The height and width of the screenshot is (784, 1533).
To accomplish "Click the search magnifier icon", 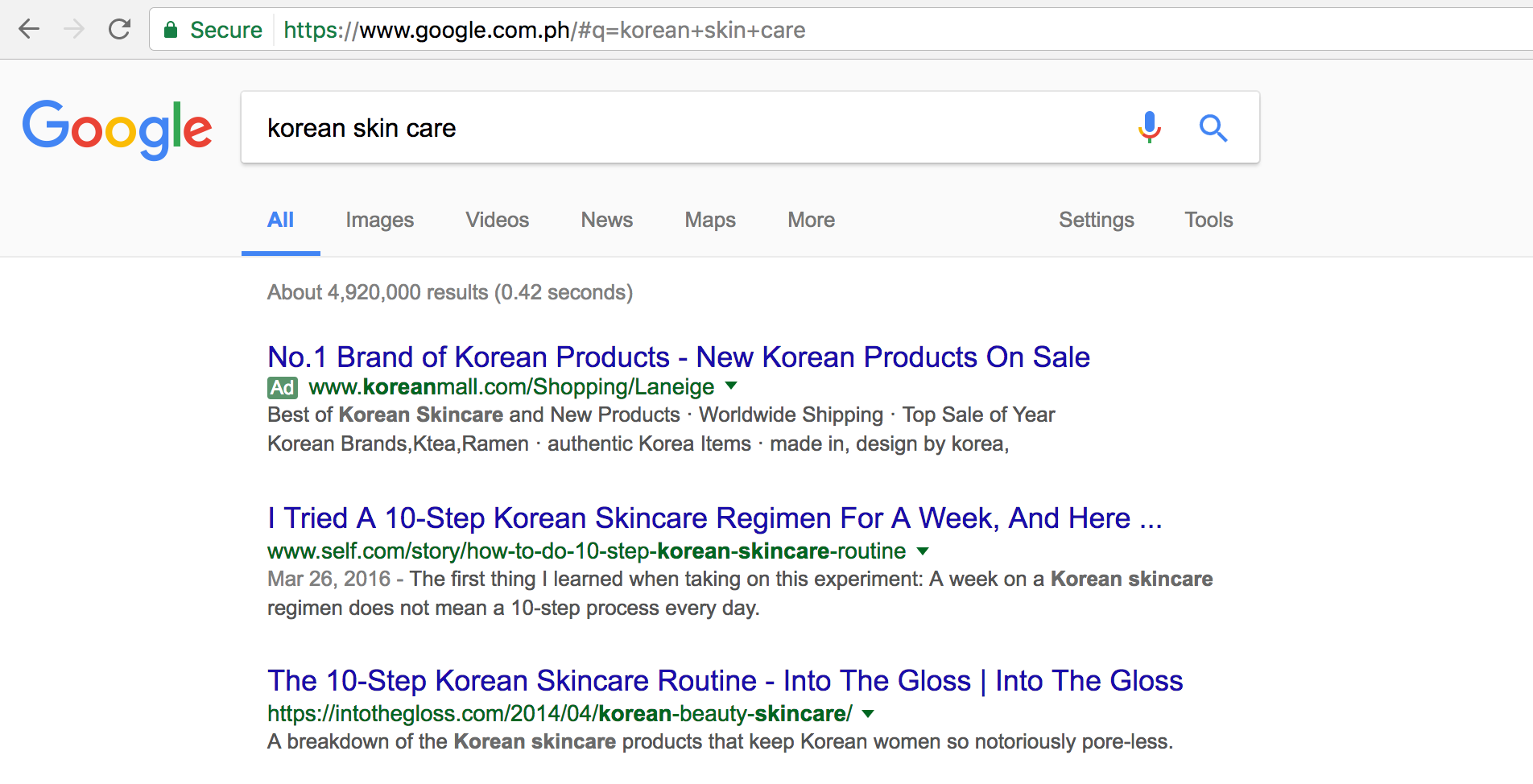I will 1213,127.
